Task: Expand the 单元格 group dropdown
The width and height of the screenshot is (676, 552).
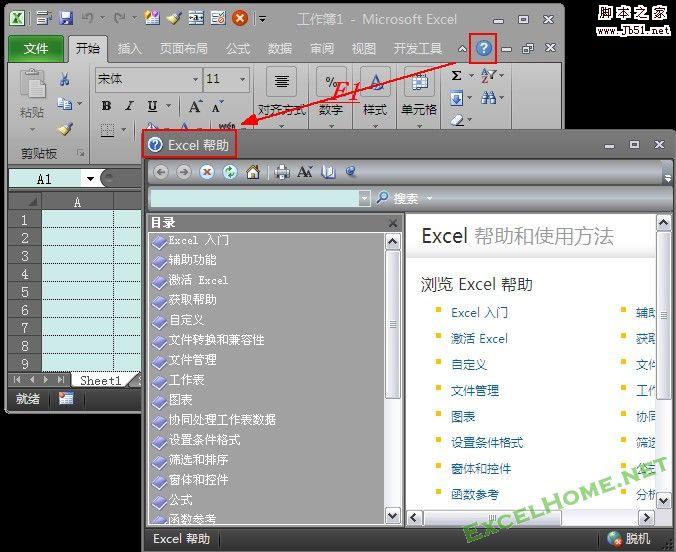Action: click(x=419, y=126)
